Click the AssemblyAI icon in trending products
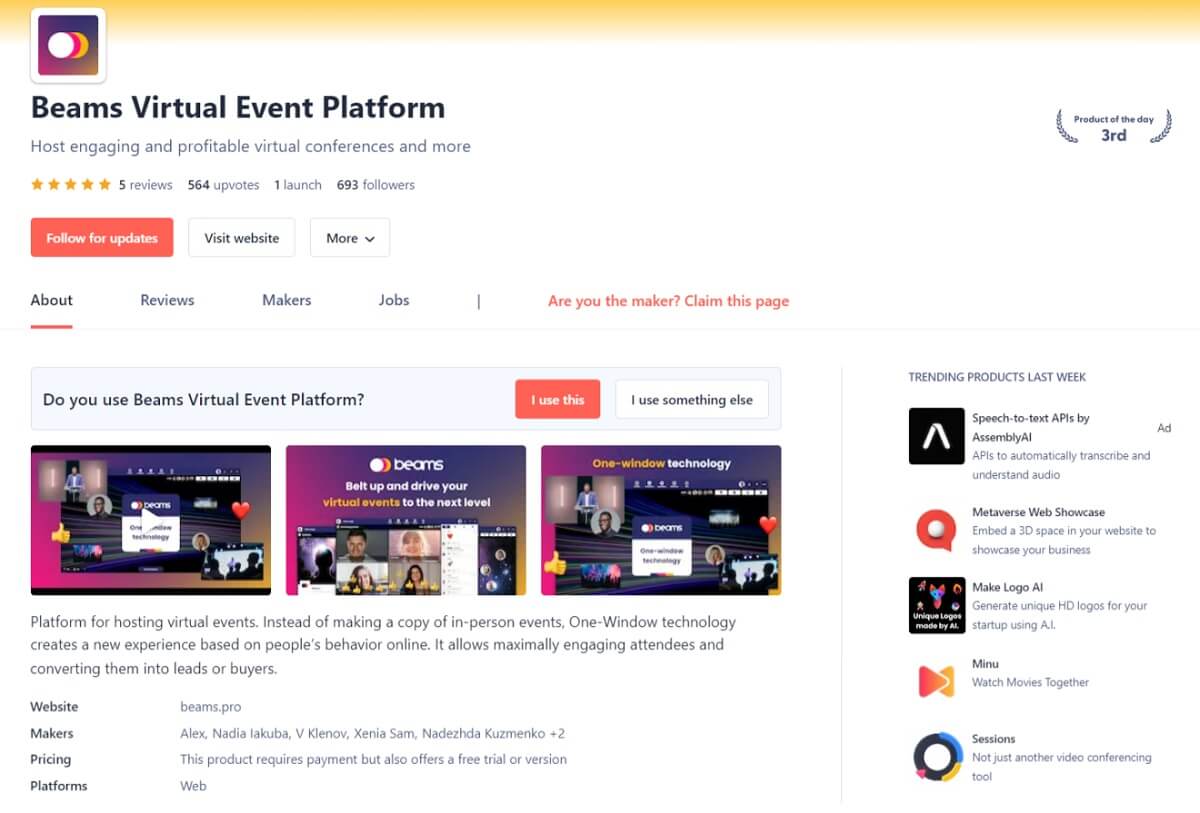This screenshot has height=813, width=1200. (x=936, y=436)
